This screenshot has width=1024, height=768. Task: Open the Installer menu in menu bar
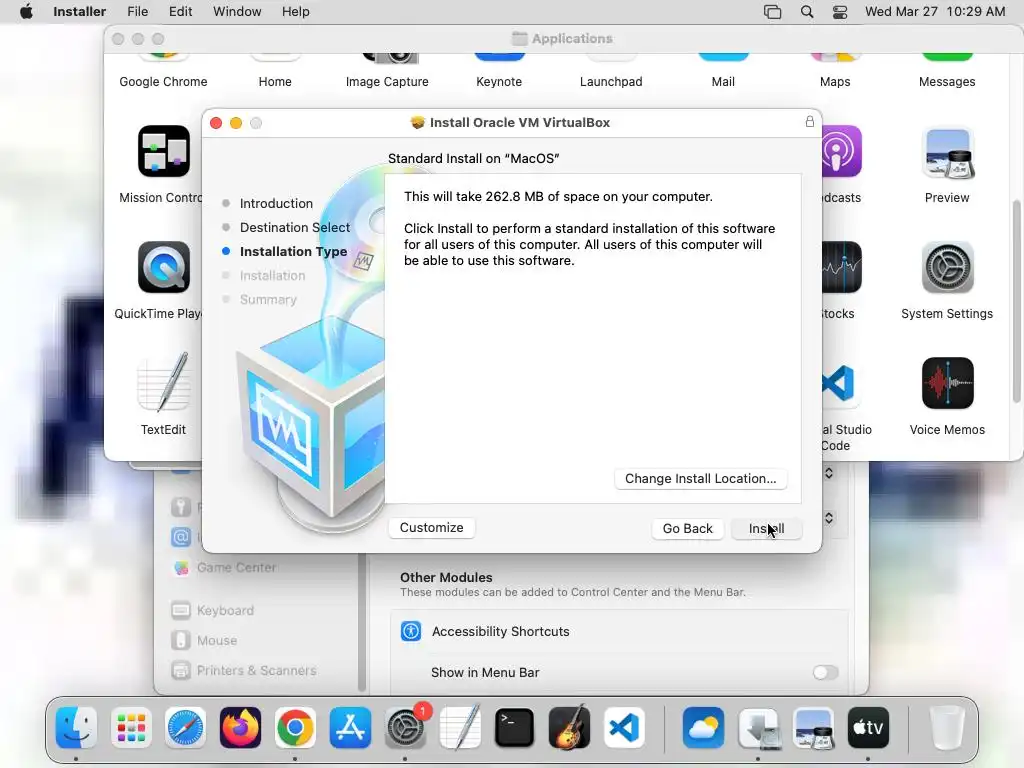(79, 12)
